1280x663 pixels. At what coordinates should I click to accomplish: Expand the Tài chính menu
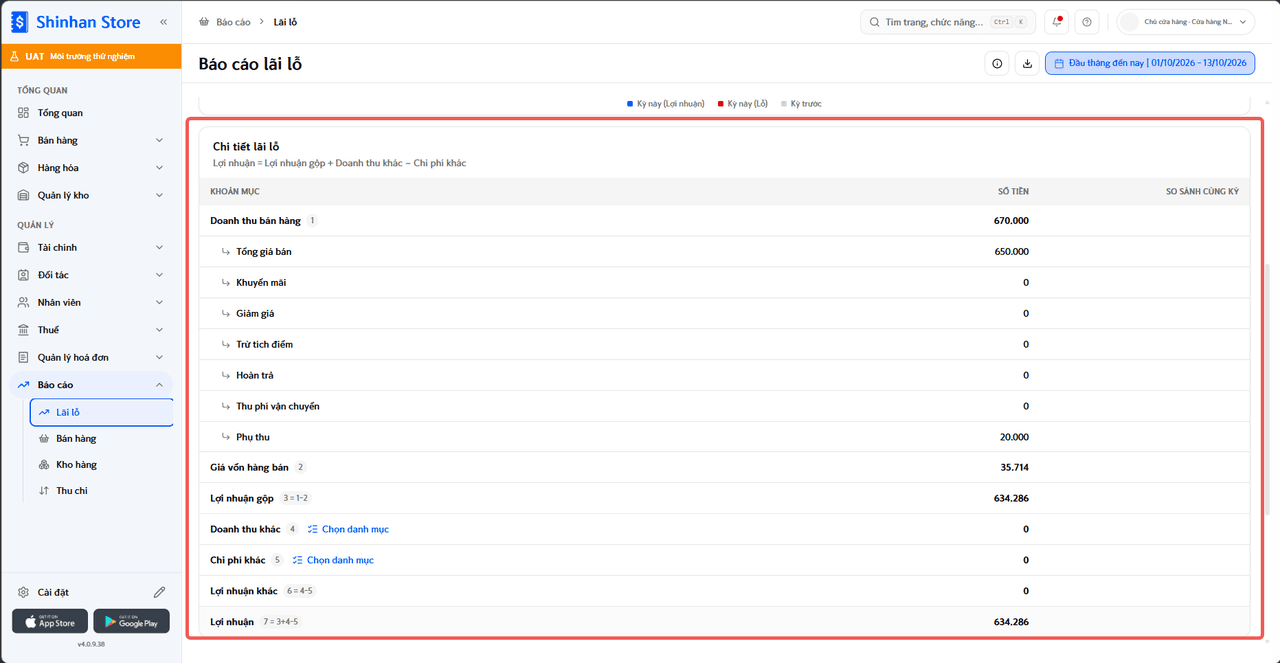coord(91,247)
